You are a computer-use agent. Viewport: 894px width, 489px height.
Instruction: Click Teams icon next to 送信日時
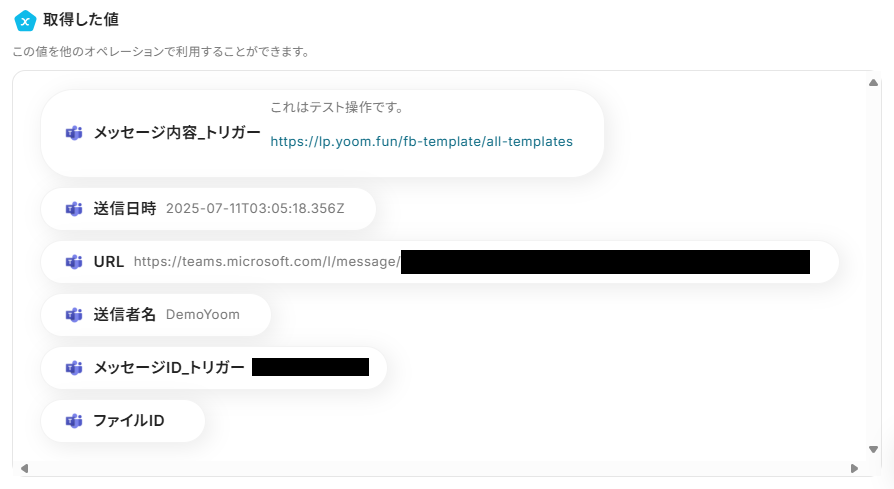(74, 209)
